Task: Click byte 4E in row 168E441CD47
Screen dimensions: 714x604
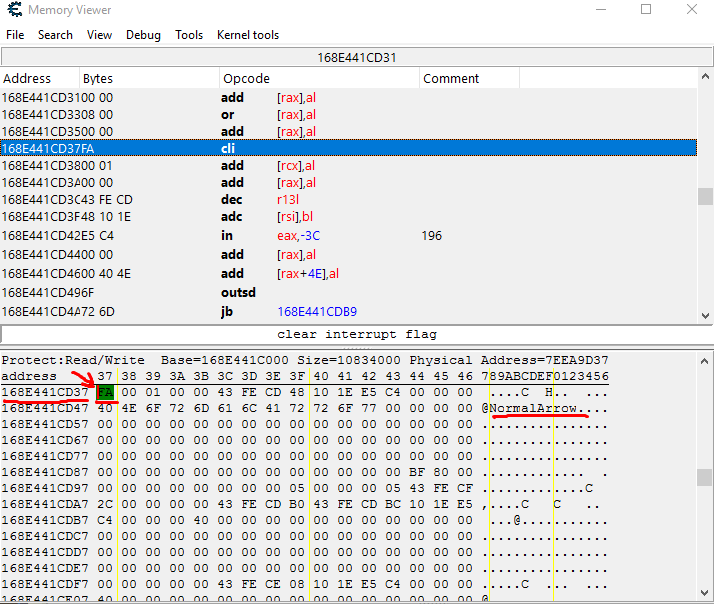Action: pyautogui.click(x=129, y=408)
